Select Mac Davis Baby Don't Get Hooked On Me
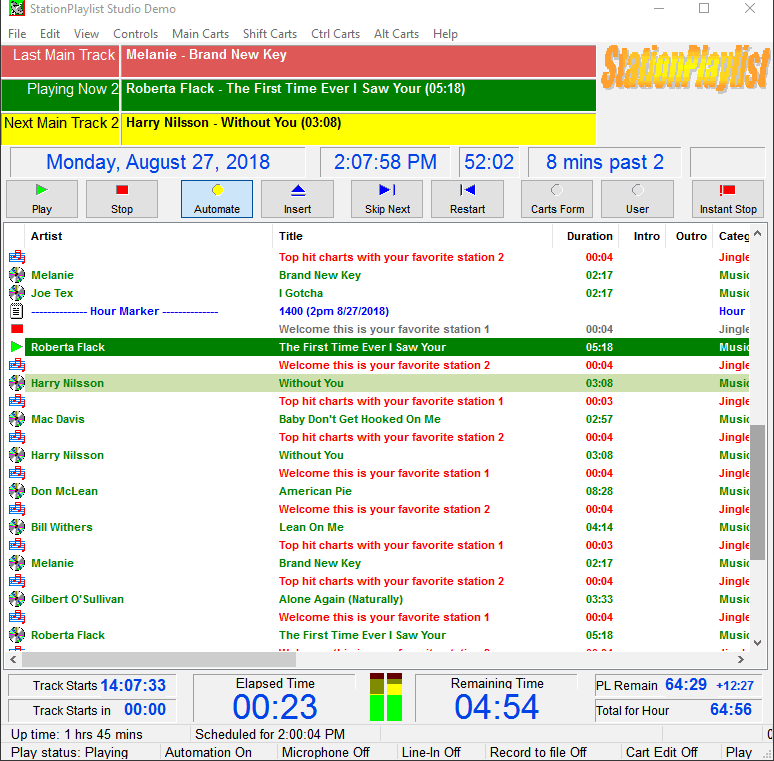The image size is (774, 761). point(379,419)
